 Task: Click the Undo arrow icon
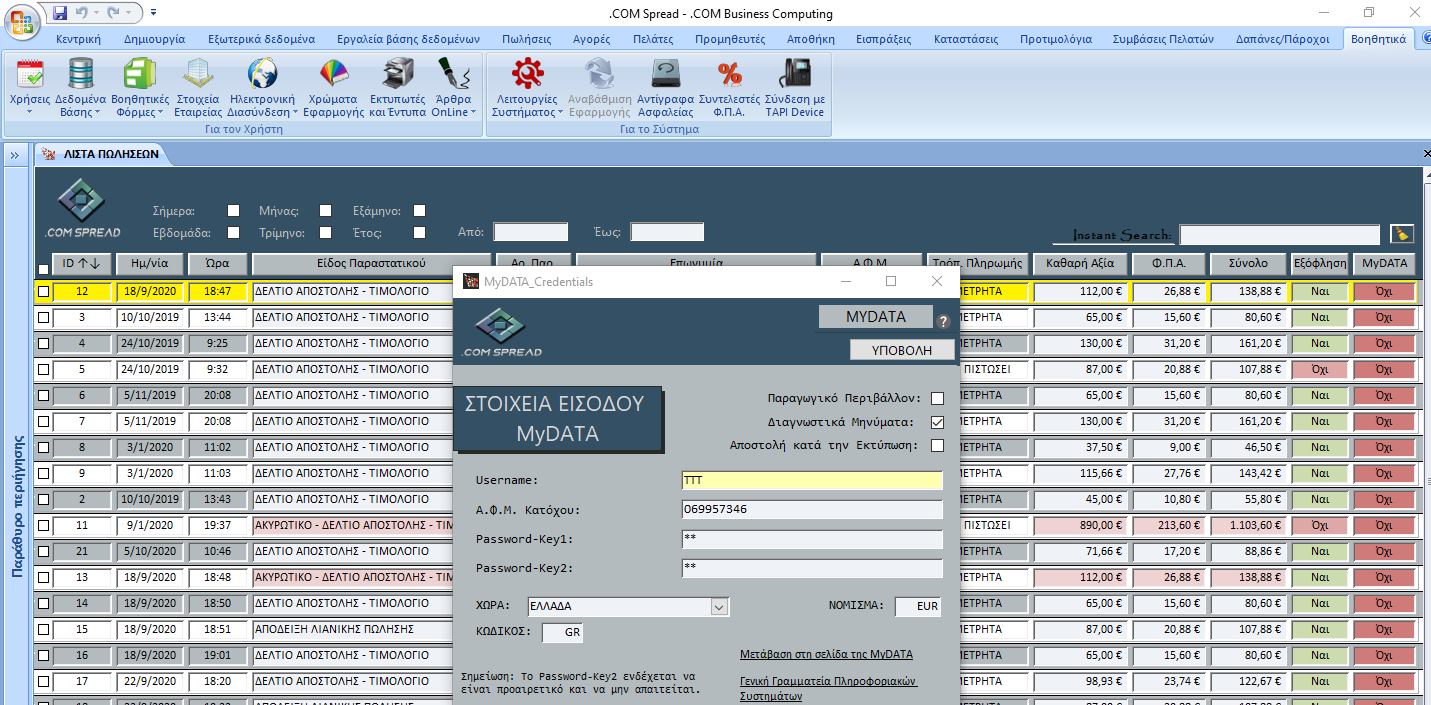coord(82,13)
